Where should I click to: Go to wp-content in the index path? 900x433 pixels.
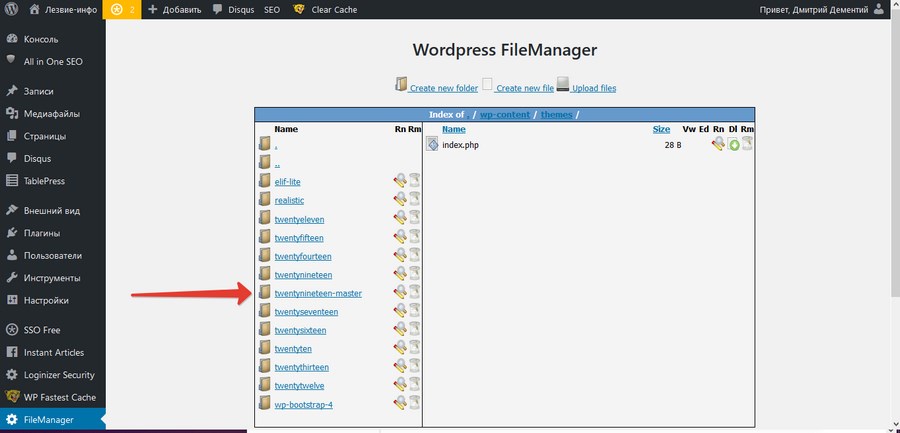(505, 114)
